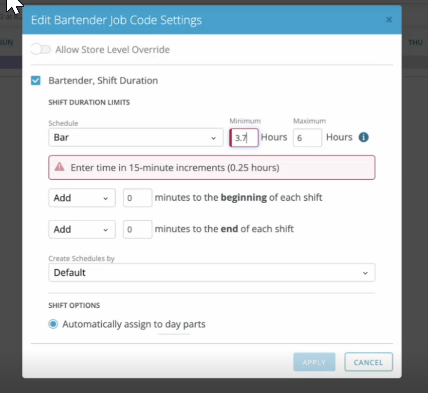Close the Edit Bartender Job Code dialog
428x393 pixels.
[389, 20]
